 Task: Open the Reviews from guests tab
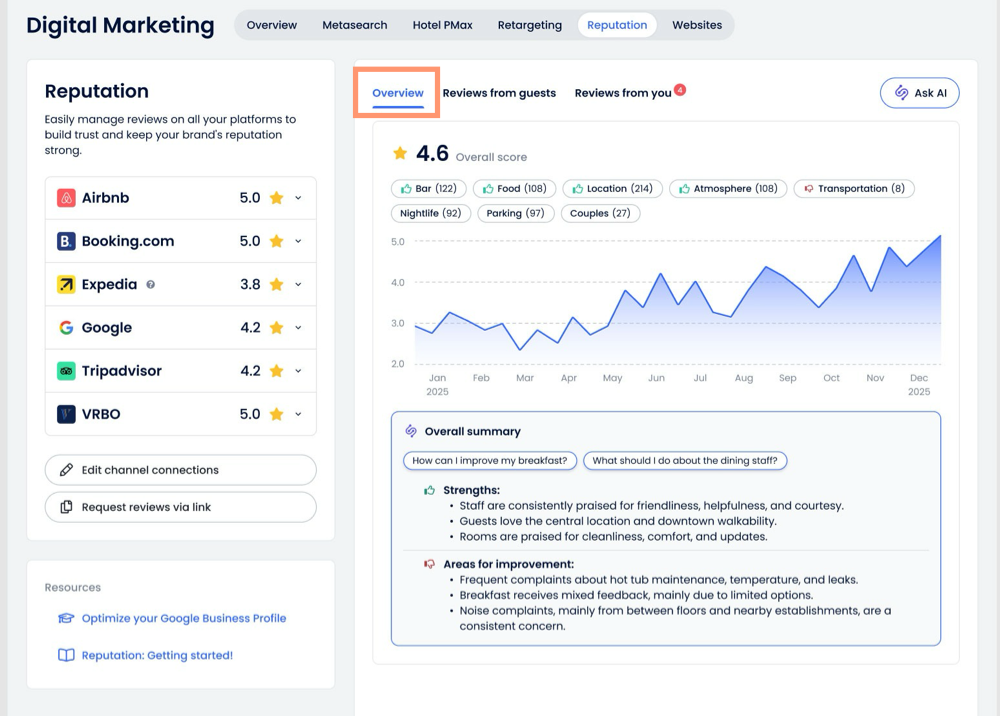tap(499, 93)
